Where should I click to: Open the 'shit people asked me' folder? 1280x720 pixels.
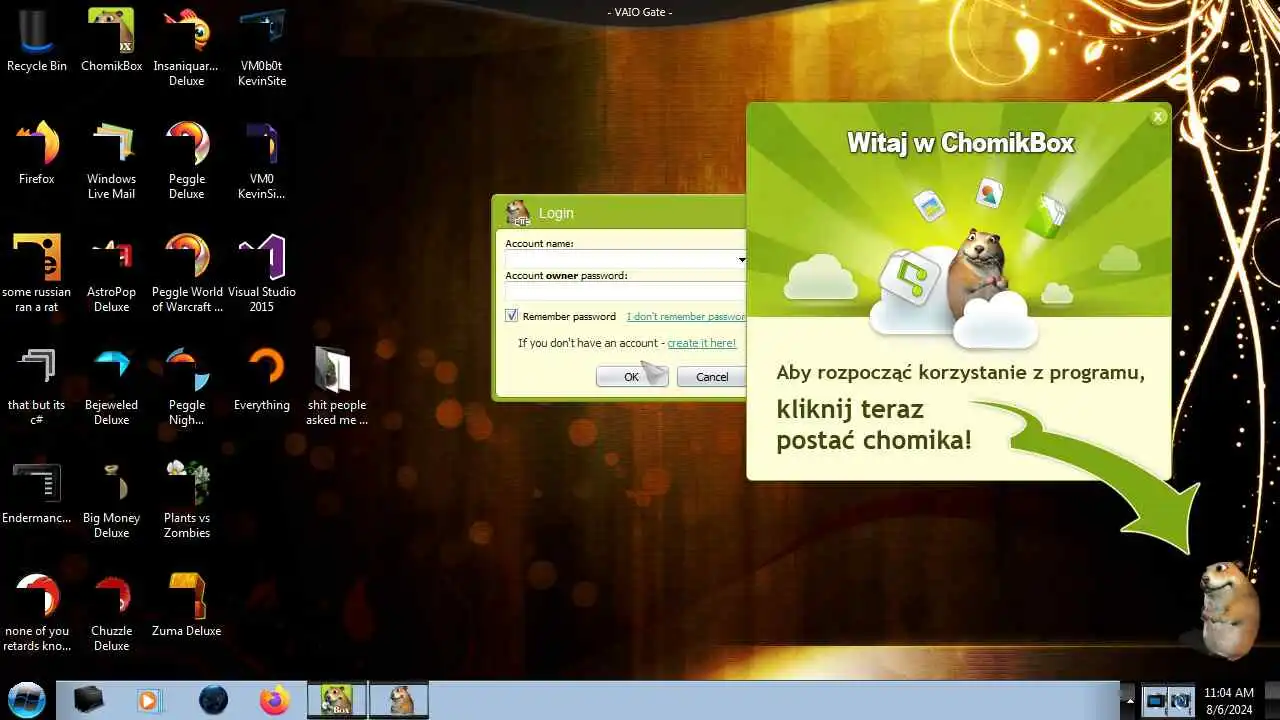[337, 387]
